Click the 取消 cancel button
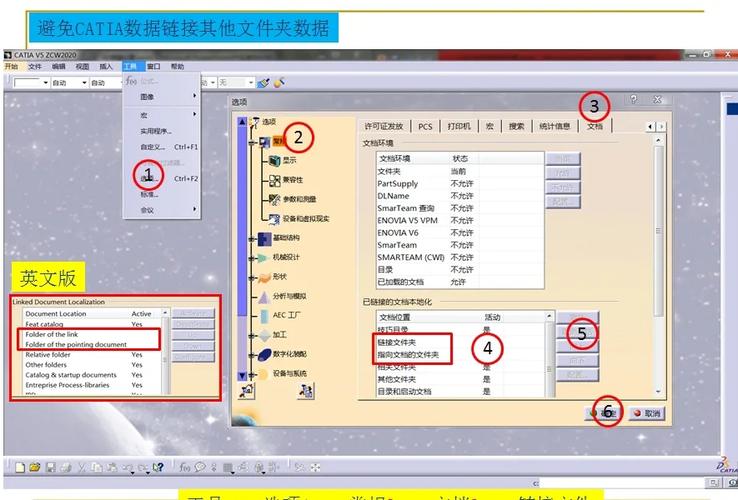 [x=647, y=413]
